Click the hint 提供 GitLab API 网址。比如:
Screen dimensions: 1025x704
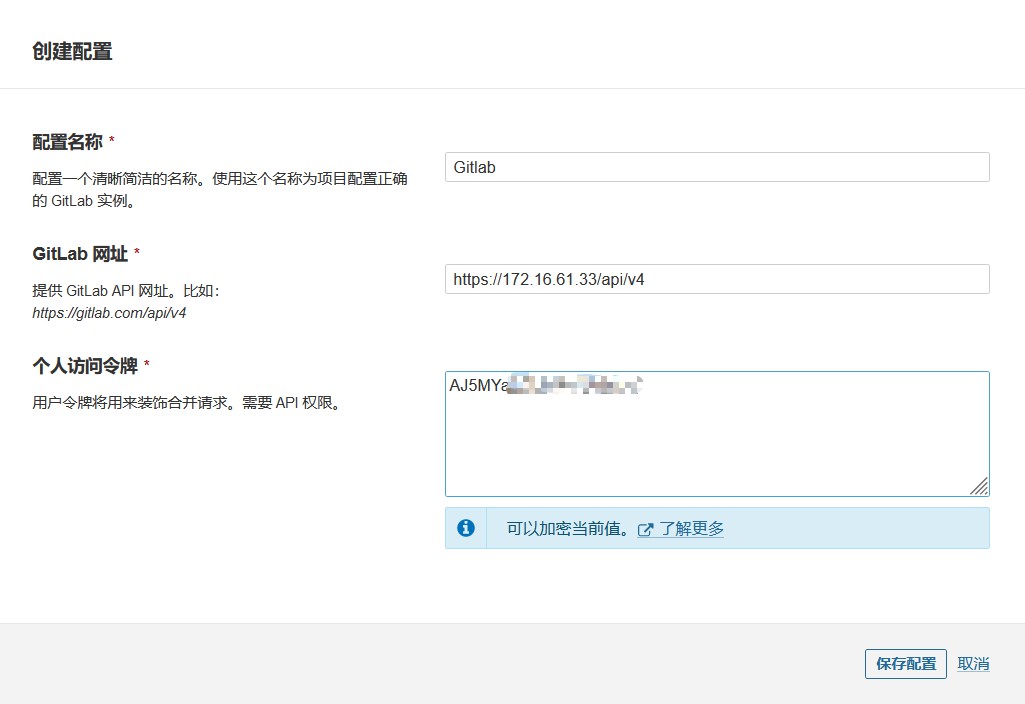tap(126, 291)
